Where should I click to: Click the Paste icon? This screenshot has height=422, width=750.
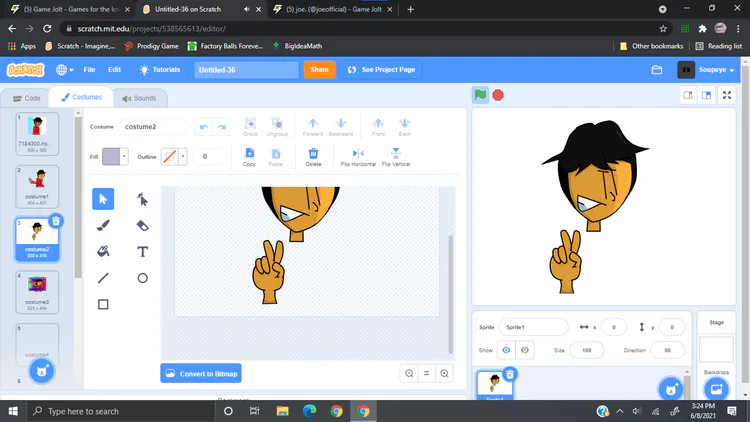pos(276,157)
